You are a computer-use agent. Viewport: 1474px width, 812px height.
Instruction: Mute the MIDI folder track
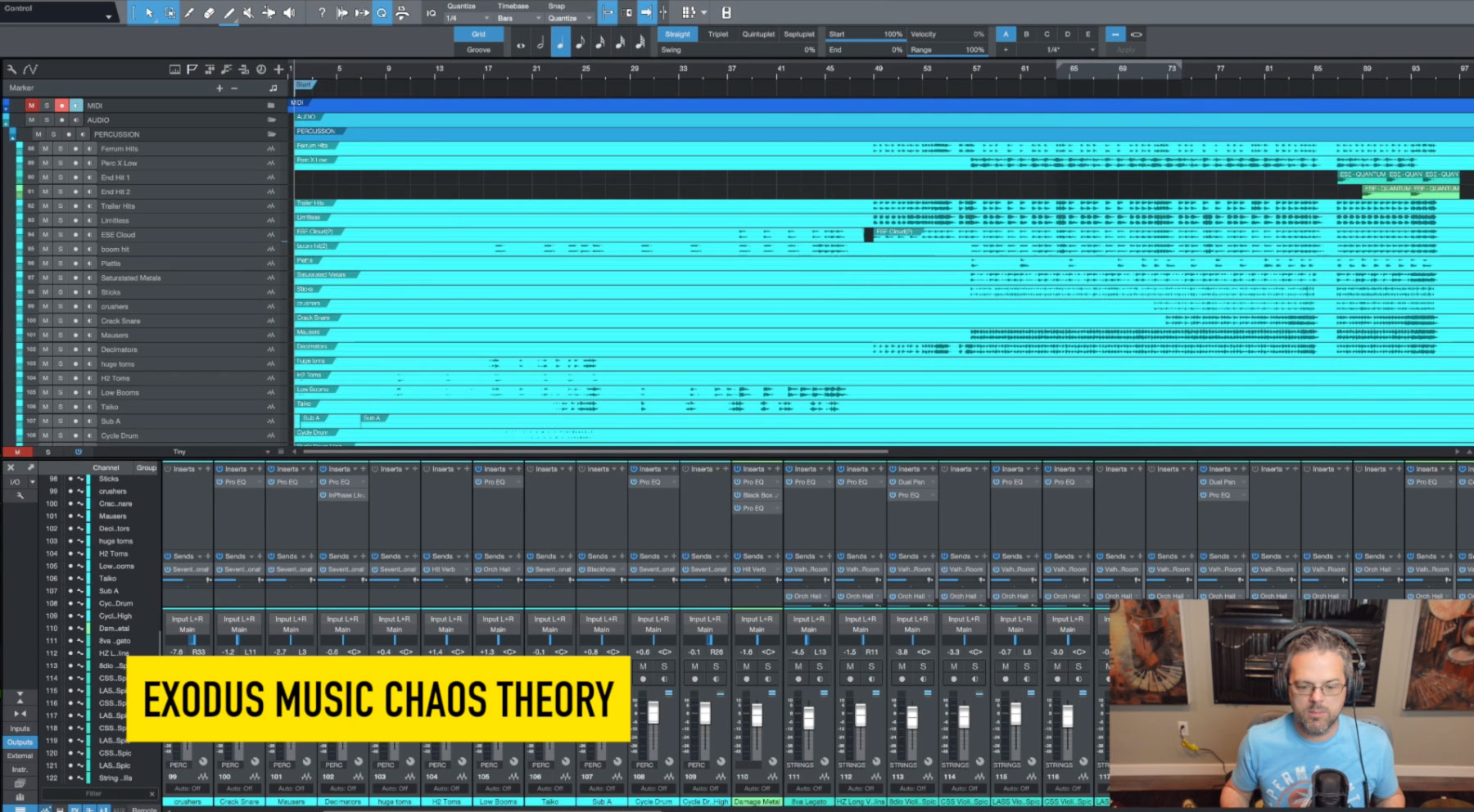point(32,106)
